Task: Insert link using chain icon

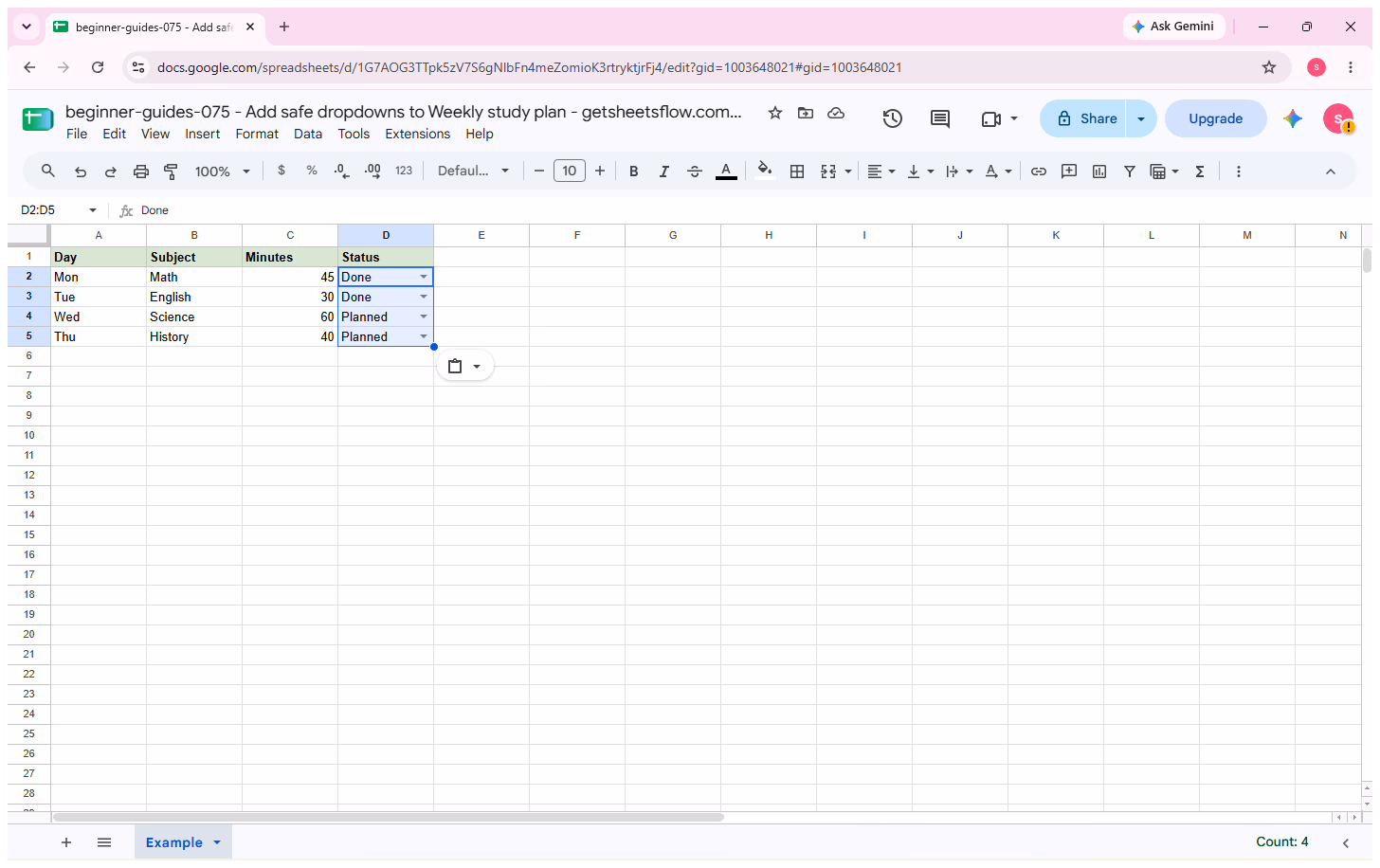Action: tap(1039, 172)
